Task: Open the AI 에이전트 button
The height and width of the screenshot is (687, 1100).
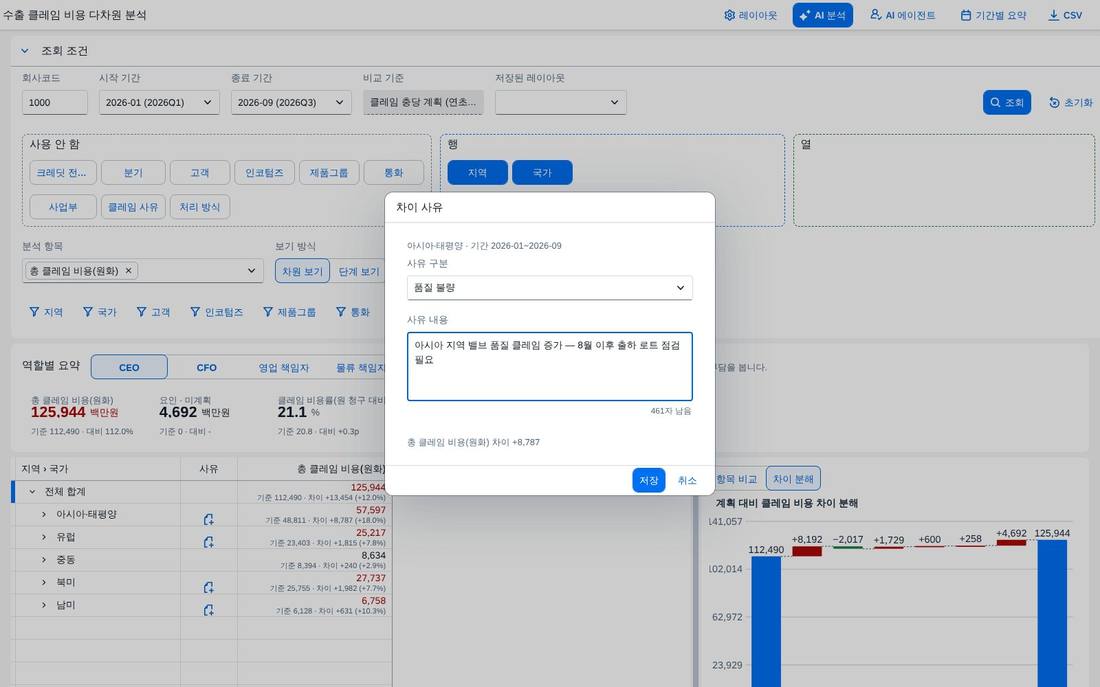Action: [x=902, y=15]
